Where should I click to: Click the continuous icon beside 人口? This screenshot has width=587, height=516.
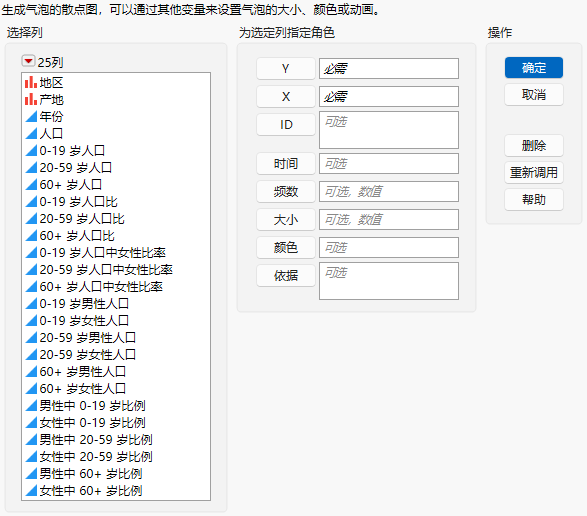pyautogui.click(x=31, y=134)
